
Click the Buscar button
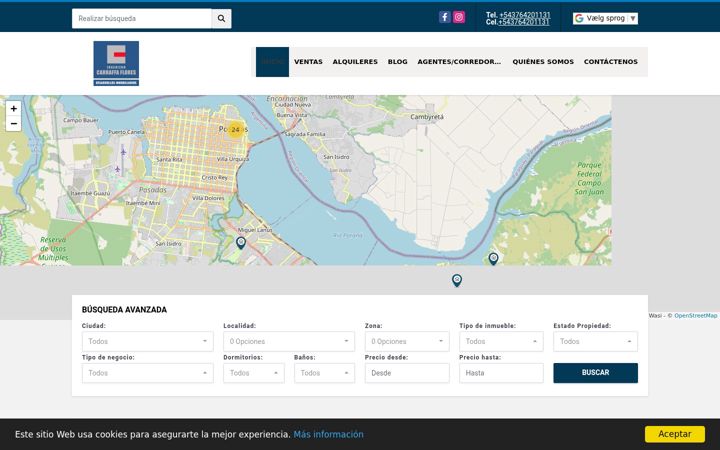[595, 373]
